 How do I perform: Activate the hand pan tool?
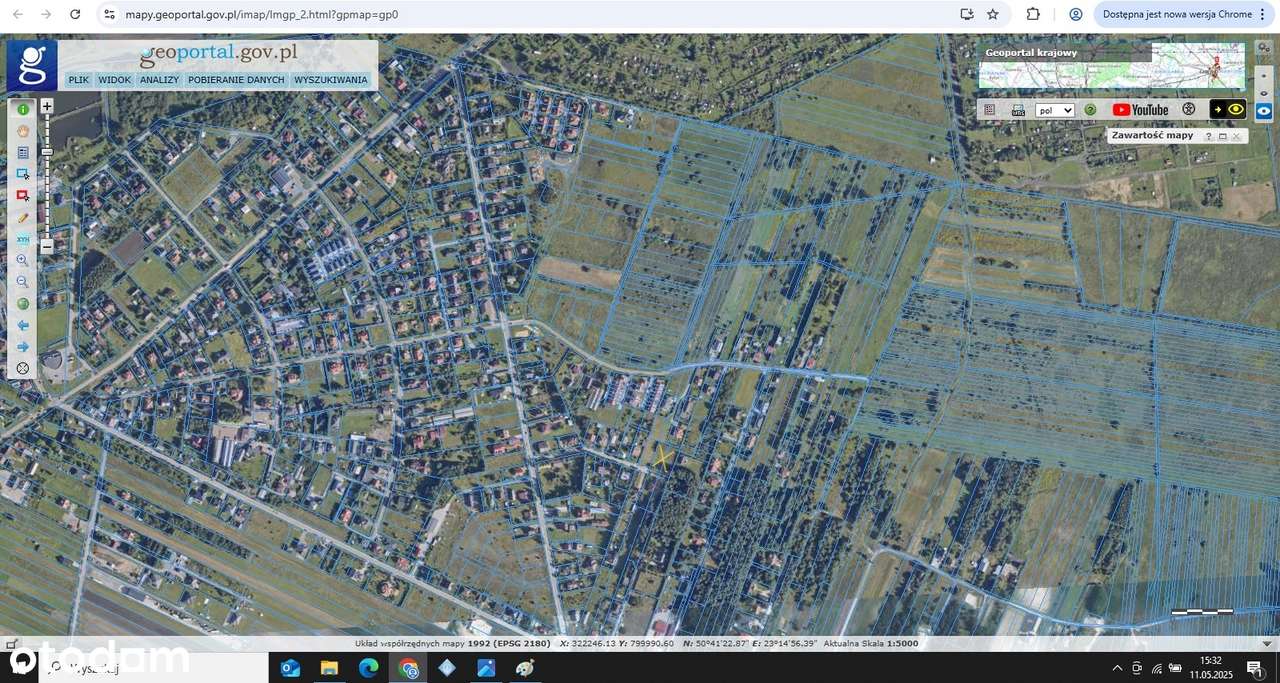click(x=23, y=131)
